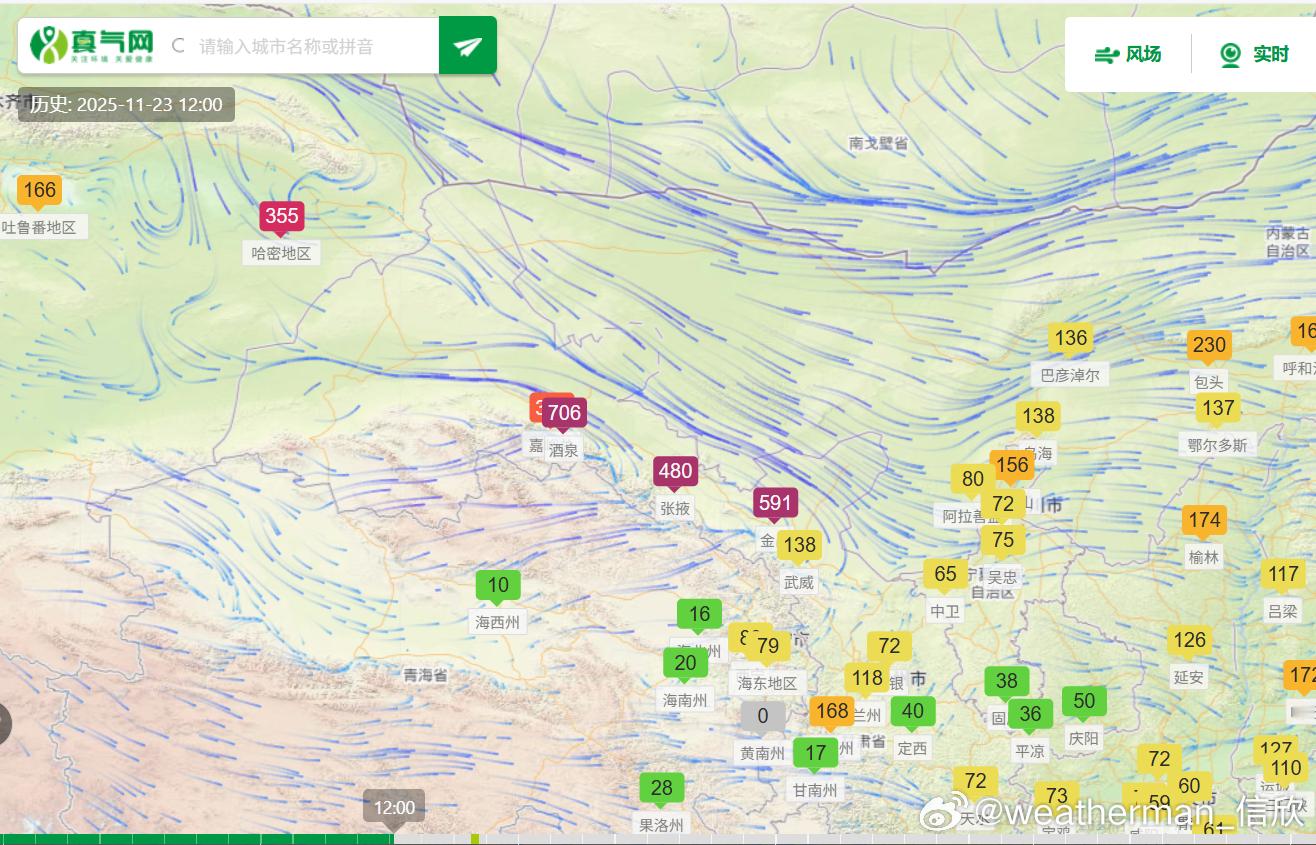
Task: Select the 张掖 city label
Action: pyautogui.click(x=675, y=509)
